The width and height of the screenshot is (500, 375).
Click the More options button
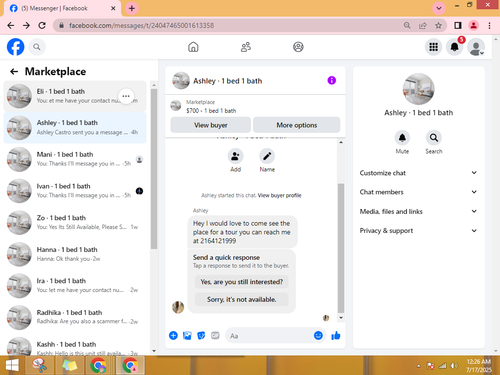tap(297, 125)
